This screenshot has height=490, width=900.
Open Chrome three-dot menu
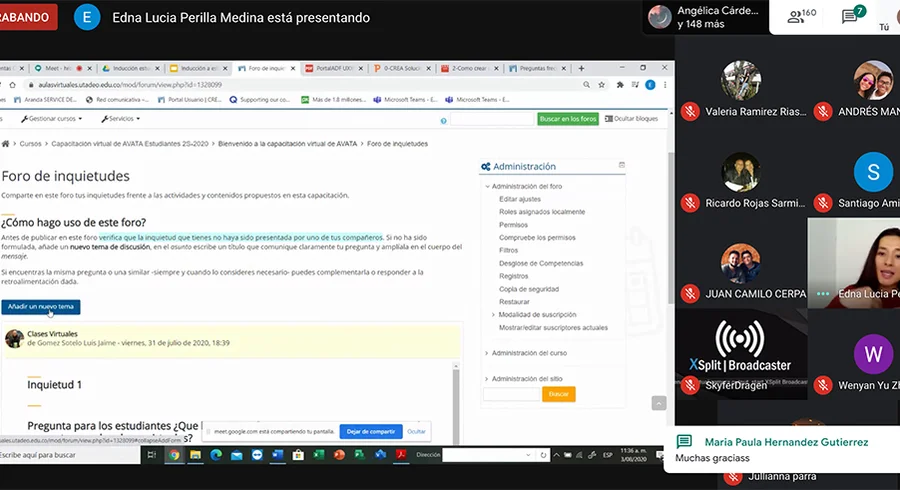(x=665, y=84)
